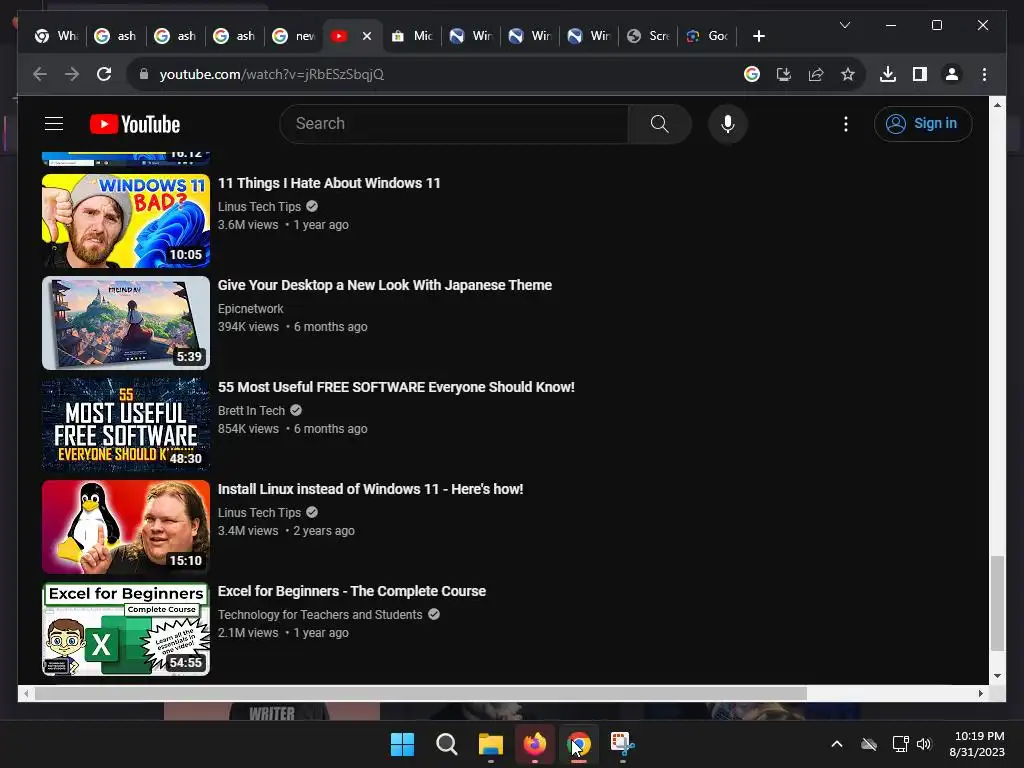Open File Explorer from taskbar
Viewport: 1024px width, 768px height.
point(490,744)
